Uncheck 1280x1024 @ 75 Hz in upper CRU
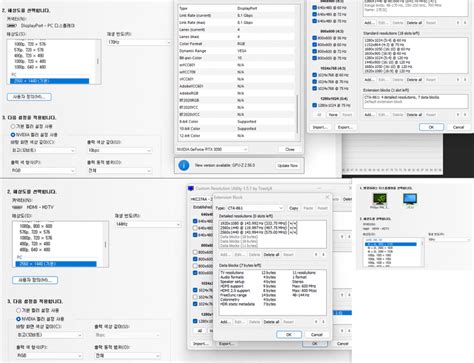474x363 pixels. pyautogui.click(x=315, y=105)
